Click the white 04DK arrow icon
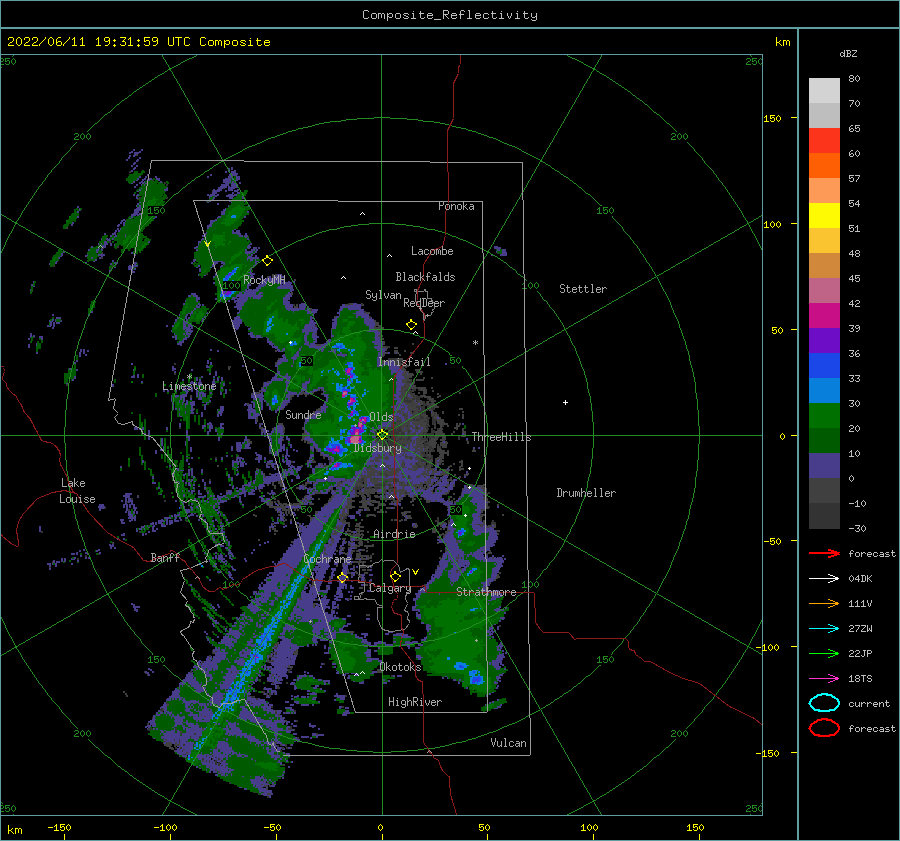This screenshot has width=900, height=841. [x=824, y=578]
